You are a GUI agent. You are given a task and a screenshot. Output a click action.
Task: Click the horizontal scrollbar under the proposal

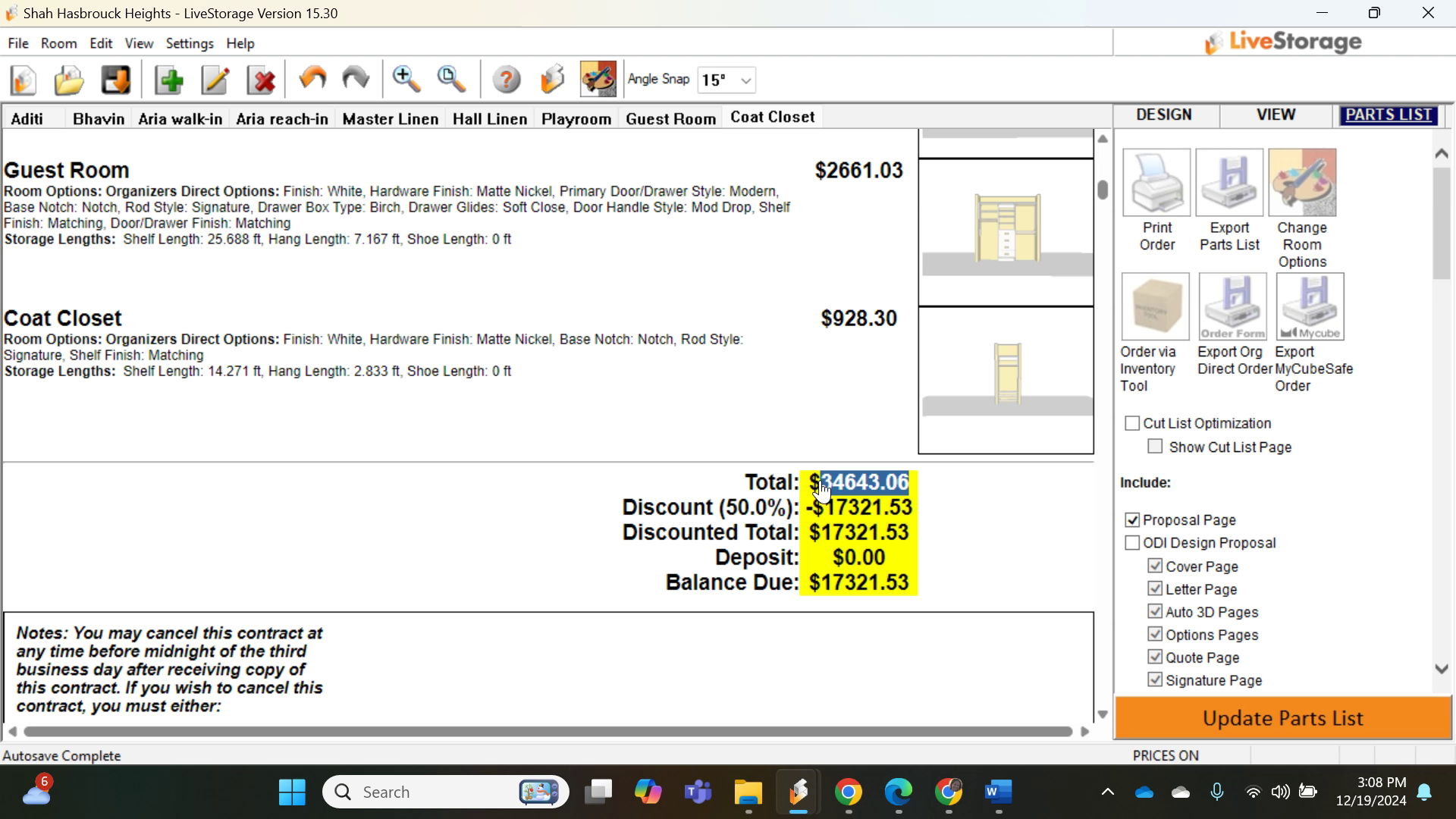coord(546,732)
